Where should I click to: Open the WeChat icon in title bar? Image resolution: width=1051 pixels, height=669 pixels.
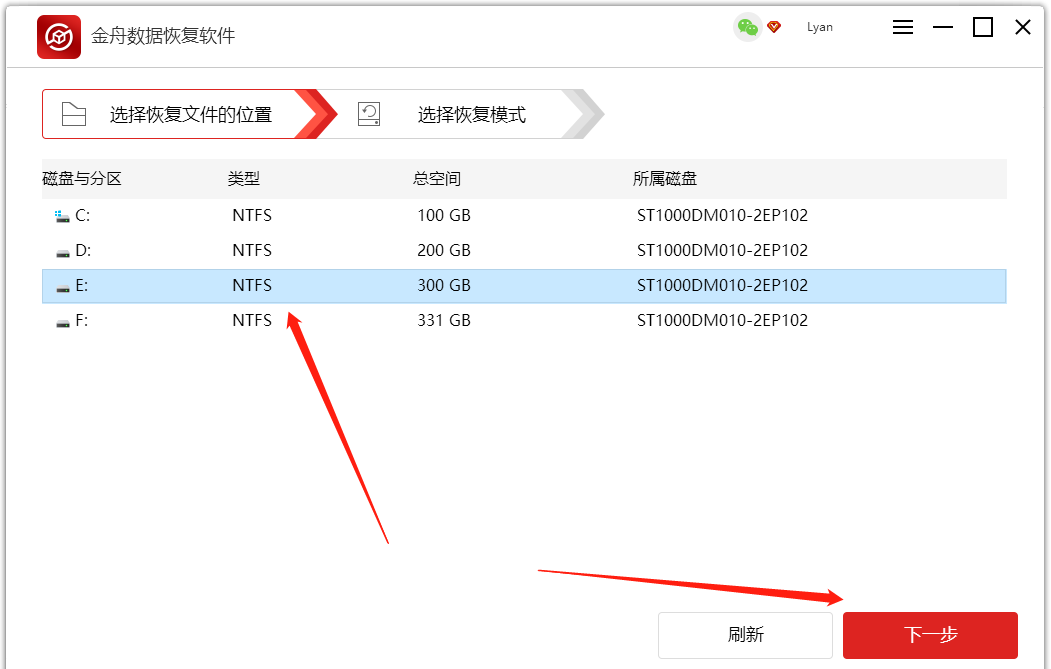point(747,27)
